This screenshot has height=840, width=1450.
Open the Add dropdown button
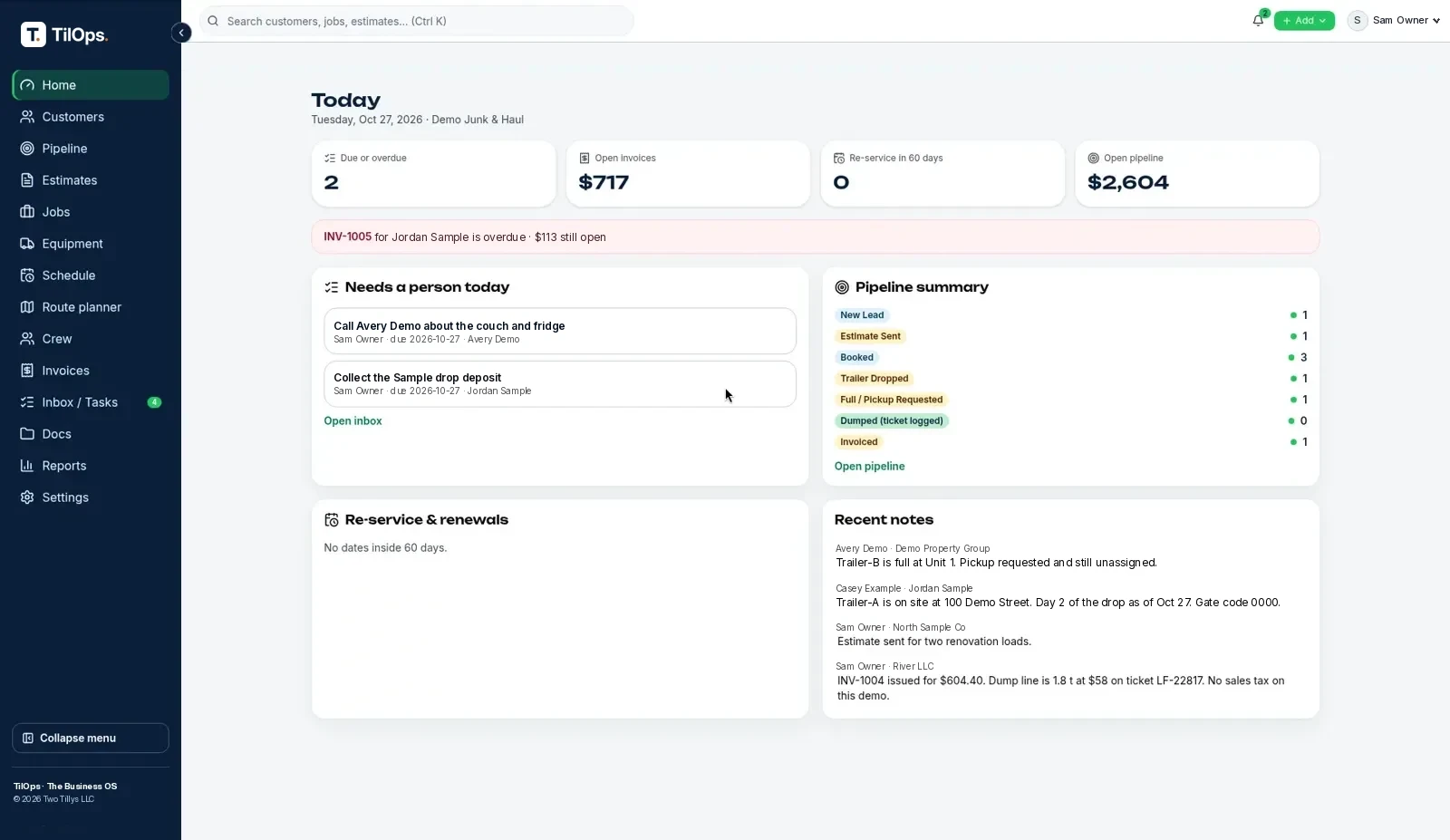pos(1304,21)
